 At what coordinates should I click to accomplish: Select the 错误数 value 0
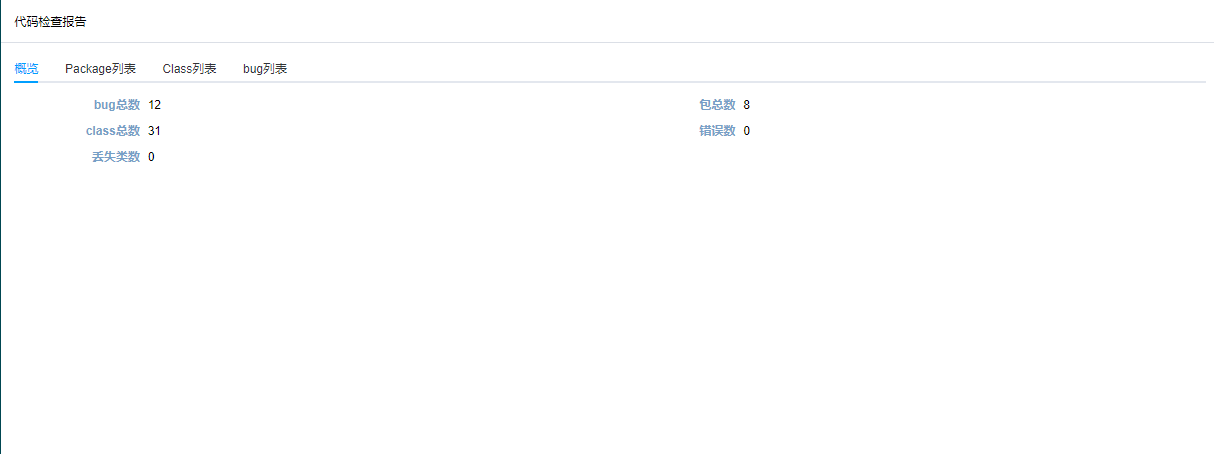(747, 131)
